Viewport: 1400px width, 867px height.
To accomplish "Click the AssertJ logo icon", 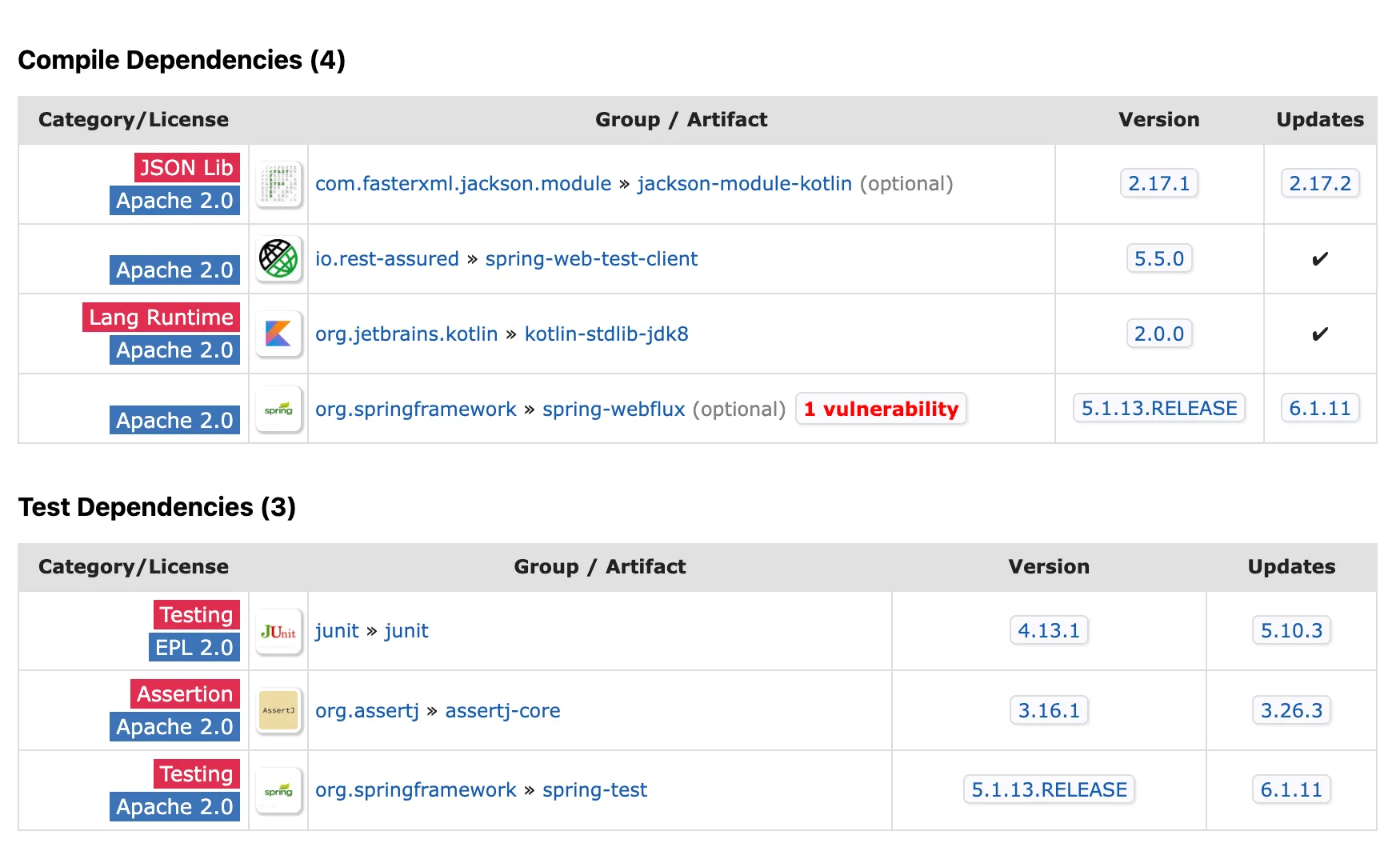I will 278,710.
